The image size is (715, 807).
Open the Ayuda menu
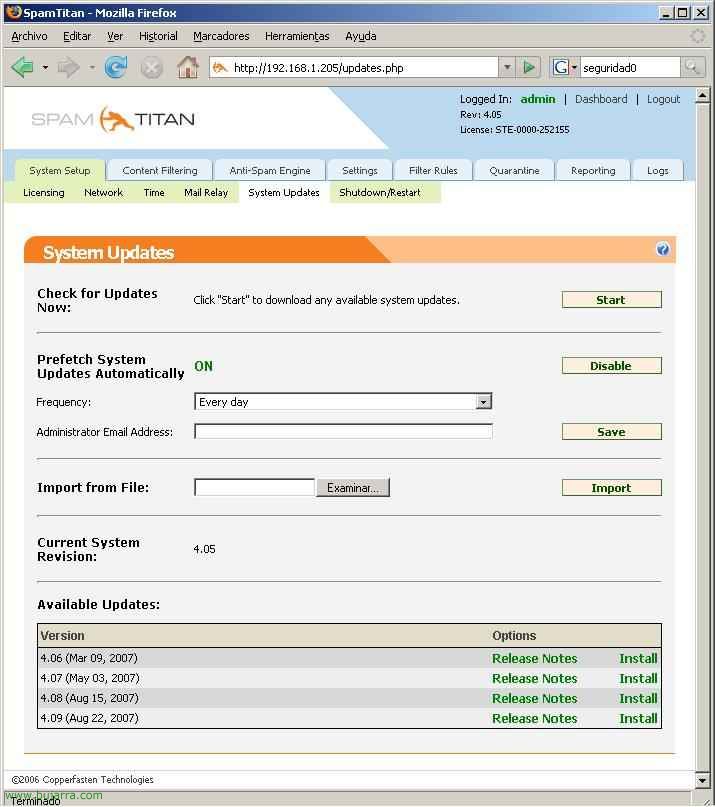[360, 36]
